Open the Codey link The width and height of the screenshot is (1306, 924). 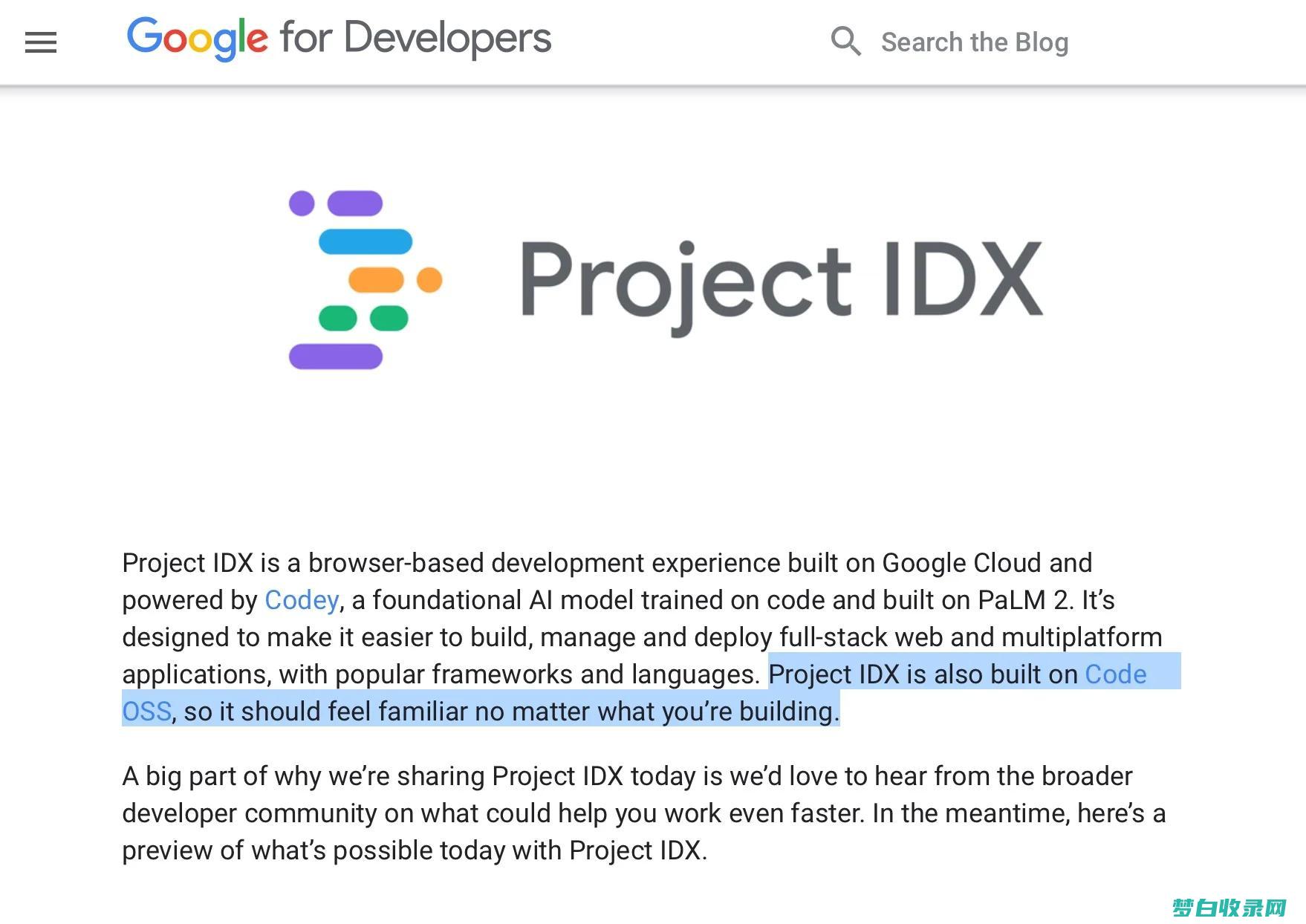(302, 600)
